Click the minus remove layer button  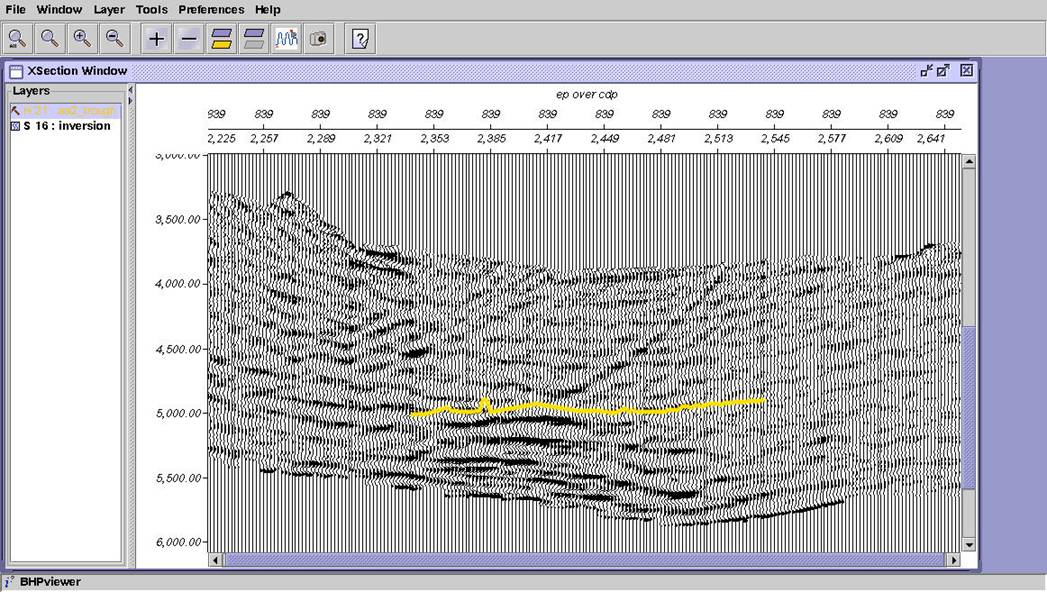(x=189, y=39)
